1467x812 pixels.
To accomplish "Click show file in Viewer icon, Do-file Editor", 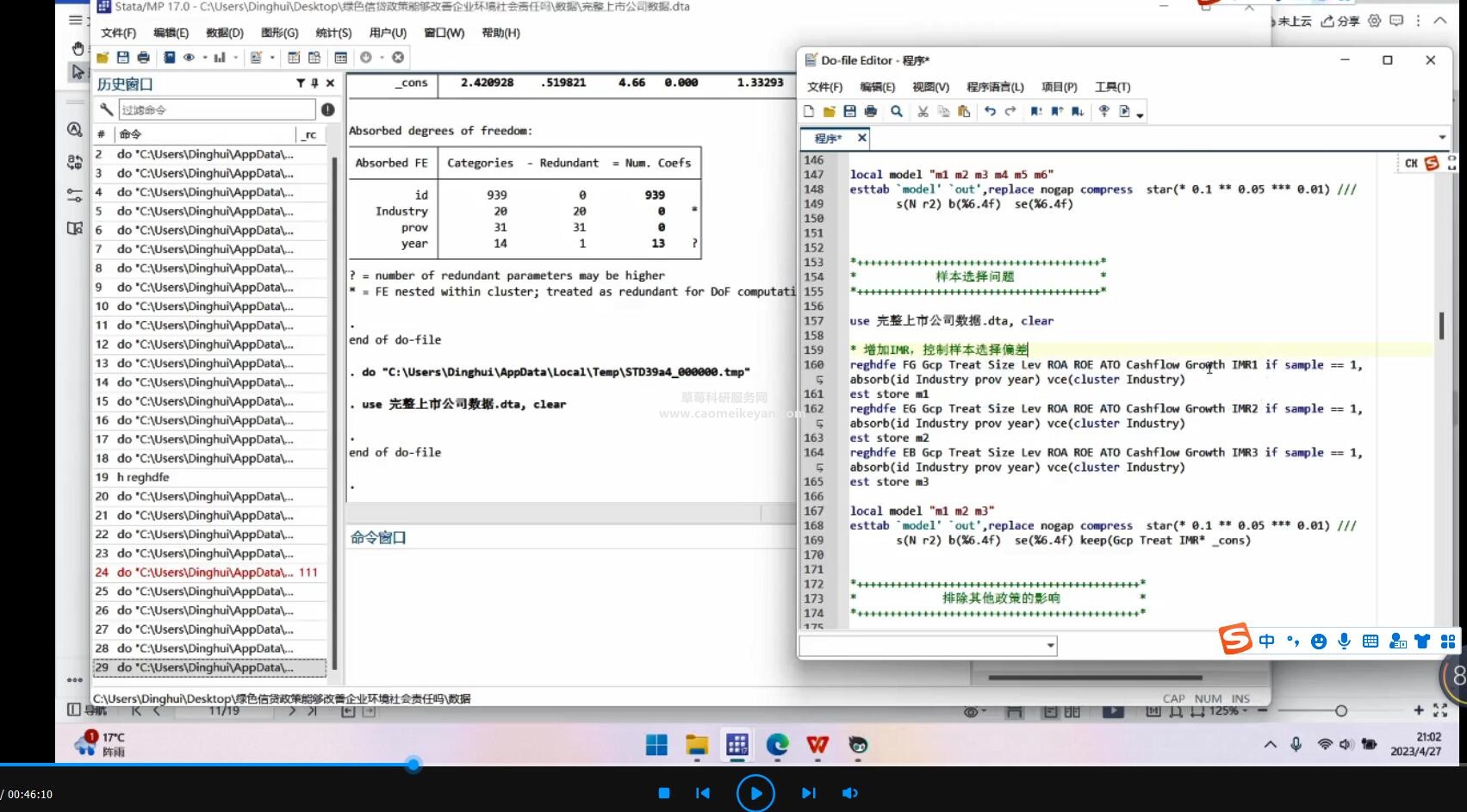I will click(x=1103, y=111).
